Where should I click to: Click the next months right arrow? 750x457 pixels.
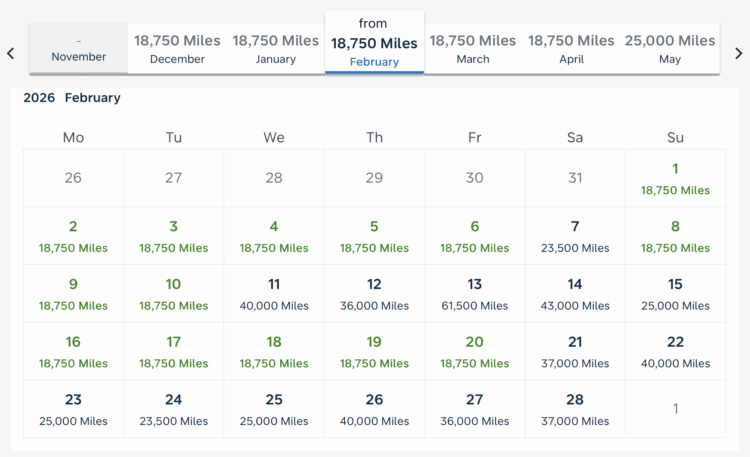coord(739,53)
